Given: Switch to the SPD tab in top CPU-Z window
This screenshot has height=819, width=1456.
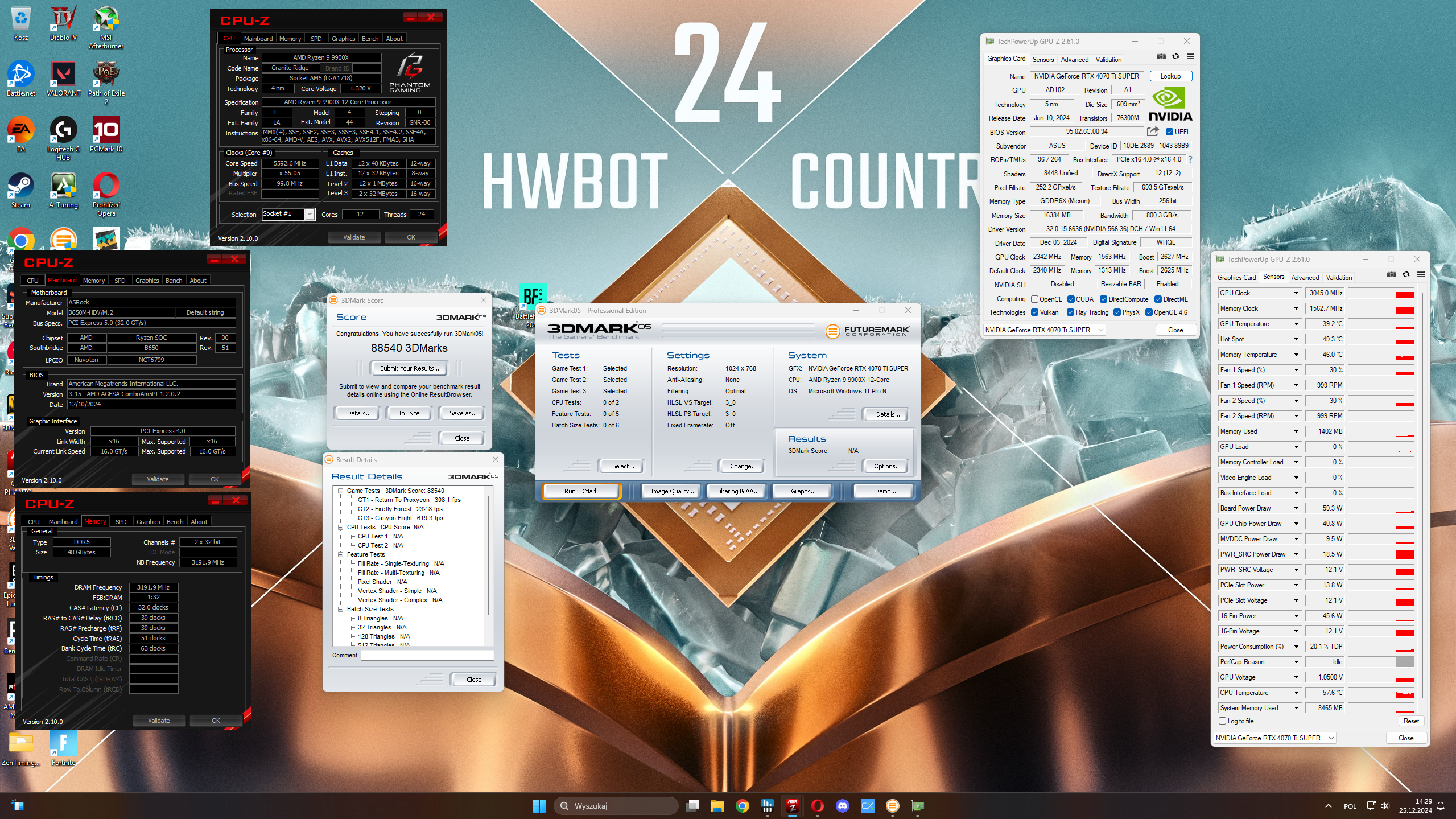Looking at the screenshot, I should tap(316, 39).
